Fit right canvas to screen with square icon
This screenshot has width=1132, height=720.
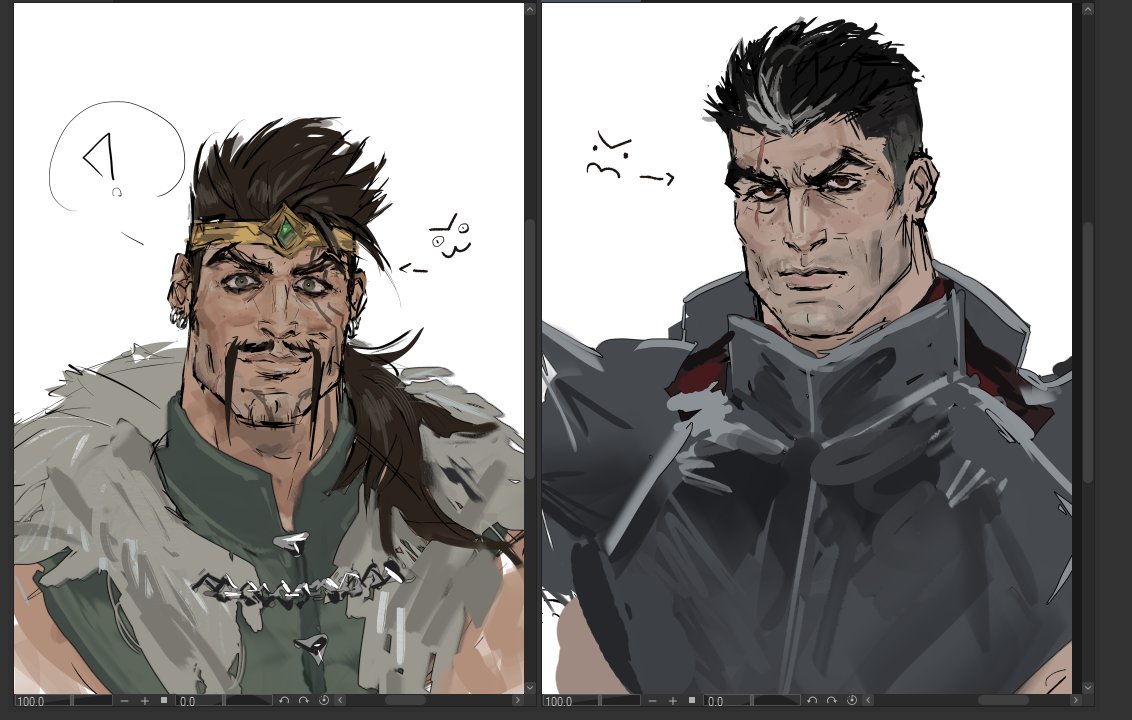(x=692, y=701)
